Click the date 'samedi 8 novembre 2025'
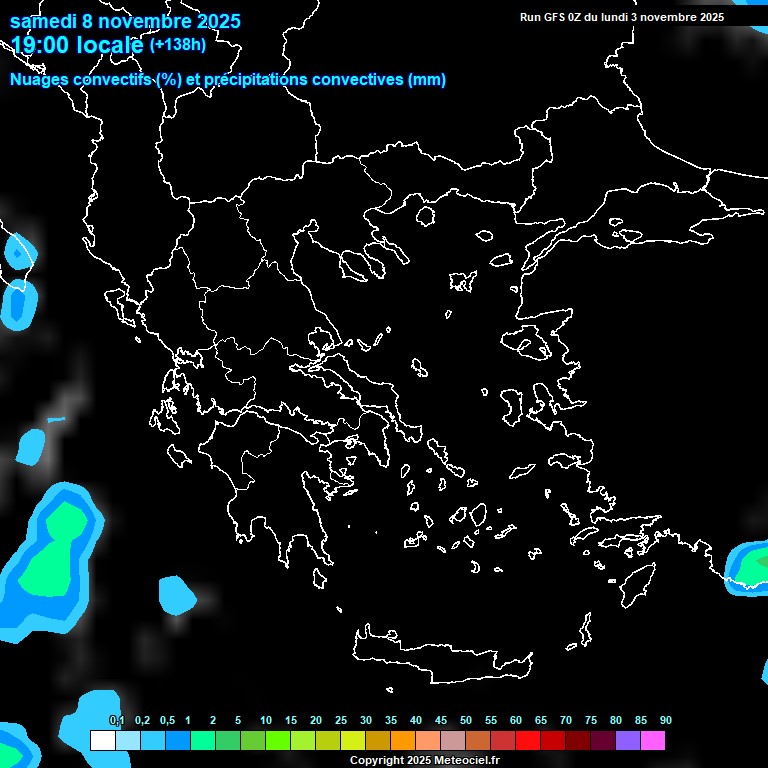 pyautogui.click(x=125, y=21)
